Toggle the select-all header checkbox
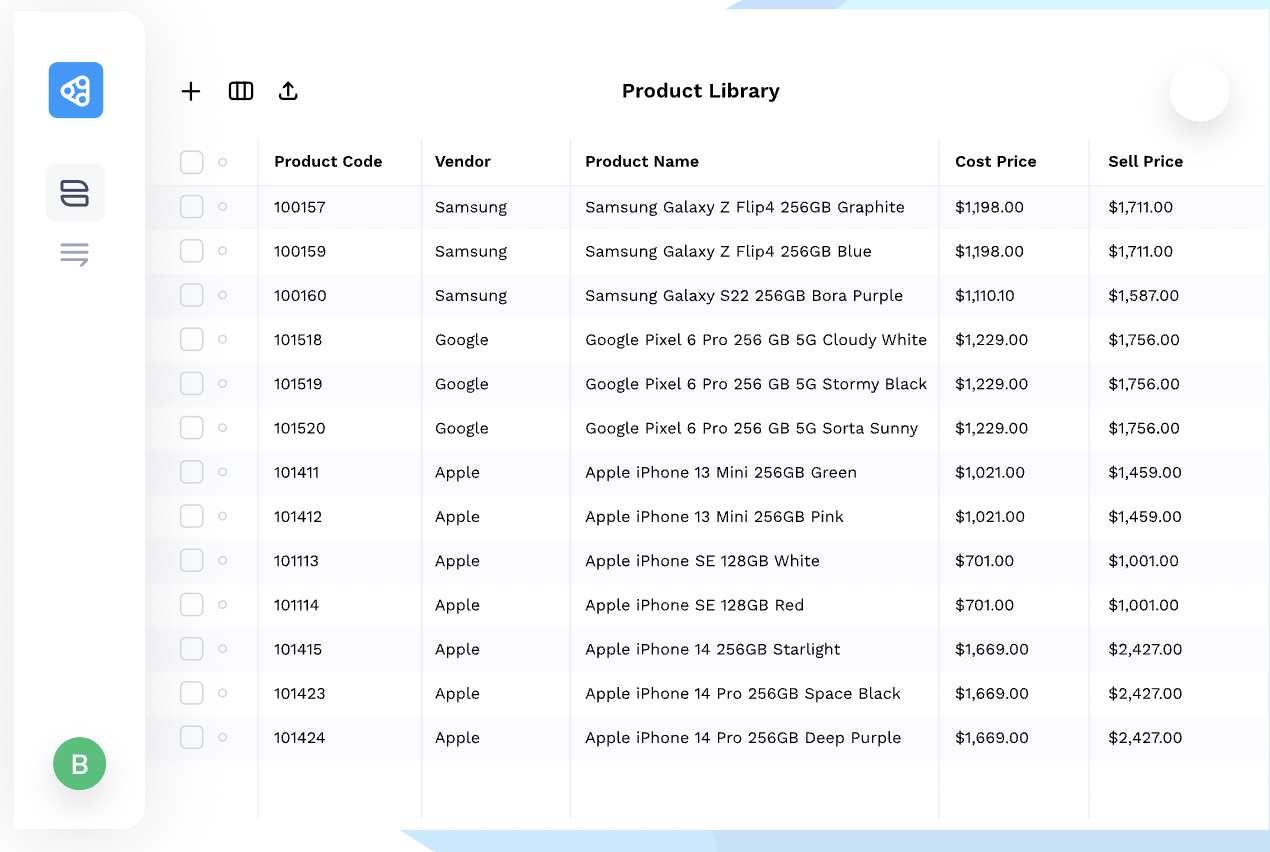Viewport: 1270px width, 852px height. pyautogui.click(x=192, y=162)
